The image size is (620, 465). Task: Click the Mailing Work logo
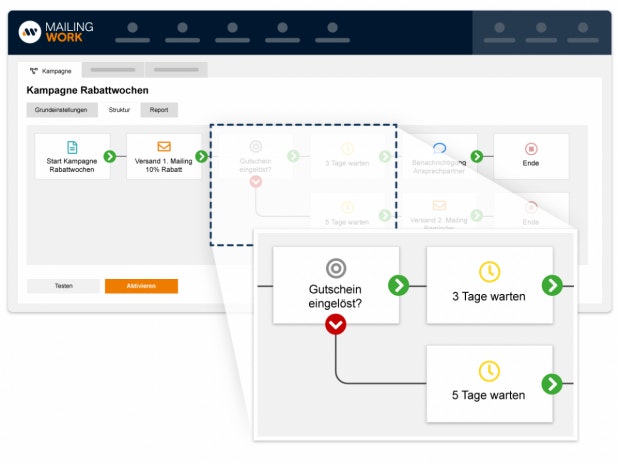[56, 32]
